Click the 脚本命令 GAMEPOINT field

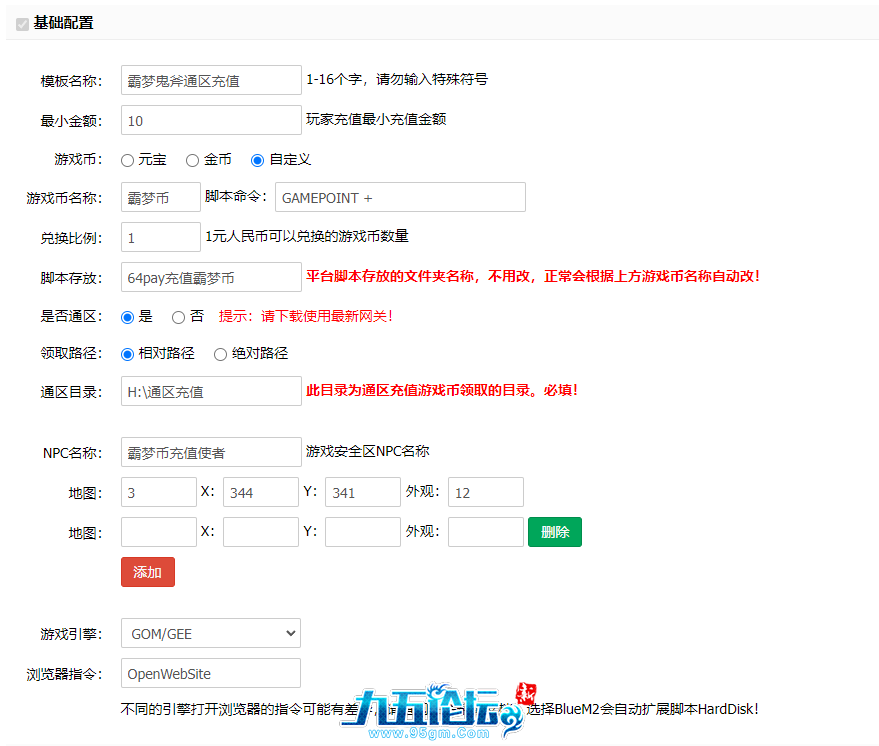click(x=400, y=198)
